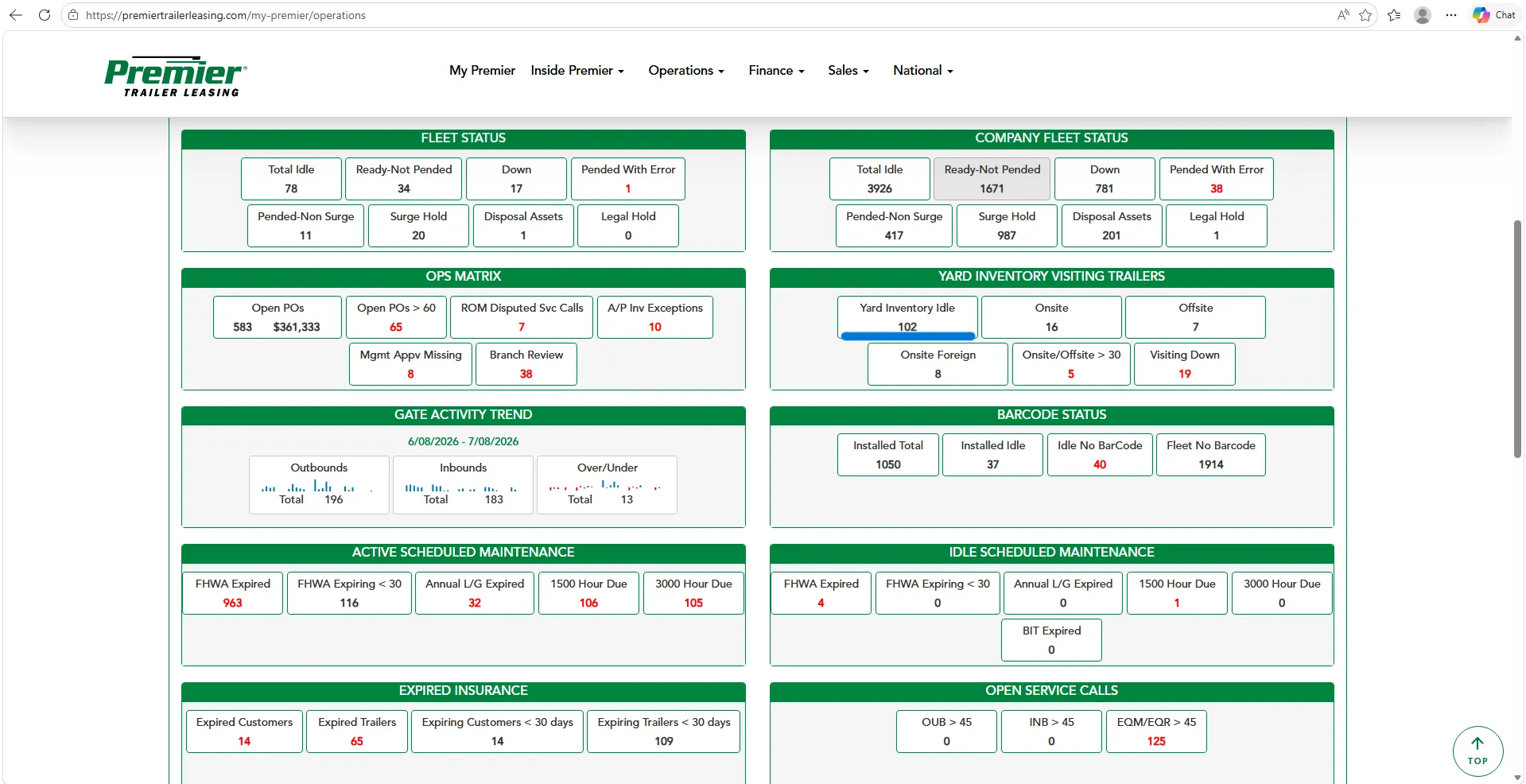Open the EQM/EQR > 45 tile
1526x784 pixels.
[1156, 732]
